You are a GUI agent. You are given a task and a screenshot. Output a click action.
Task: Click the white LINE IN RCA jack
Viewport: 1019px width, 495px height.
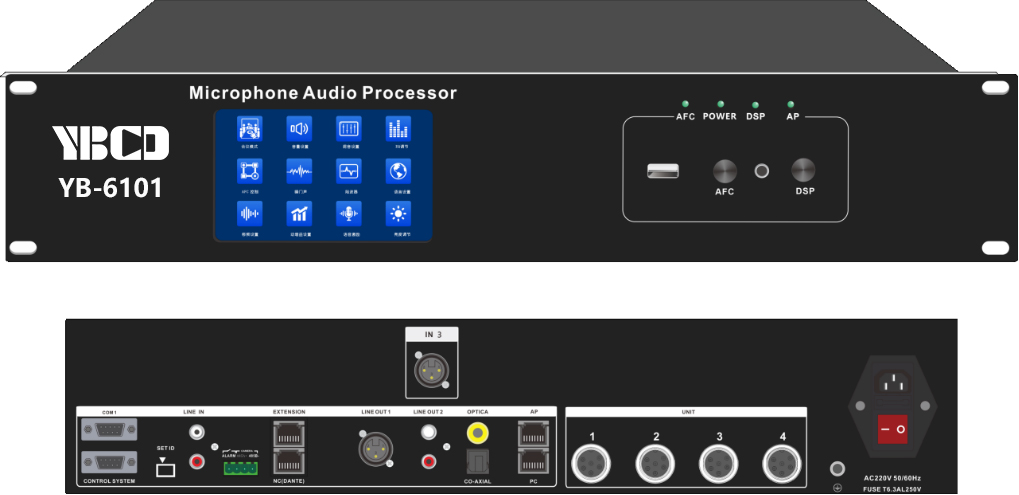(196, 431)
